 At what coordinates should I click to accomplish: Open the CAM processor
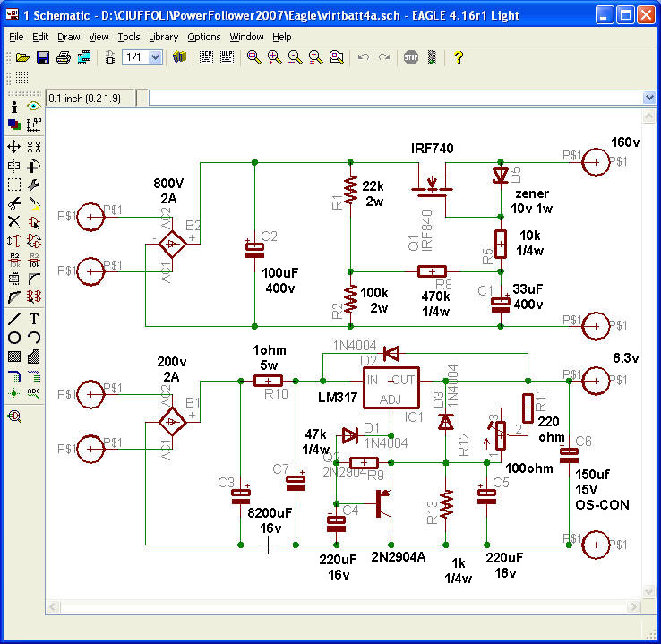(84, 57)
